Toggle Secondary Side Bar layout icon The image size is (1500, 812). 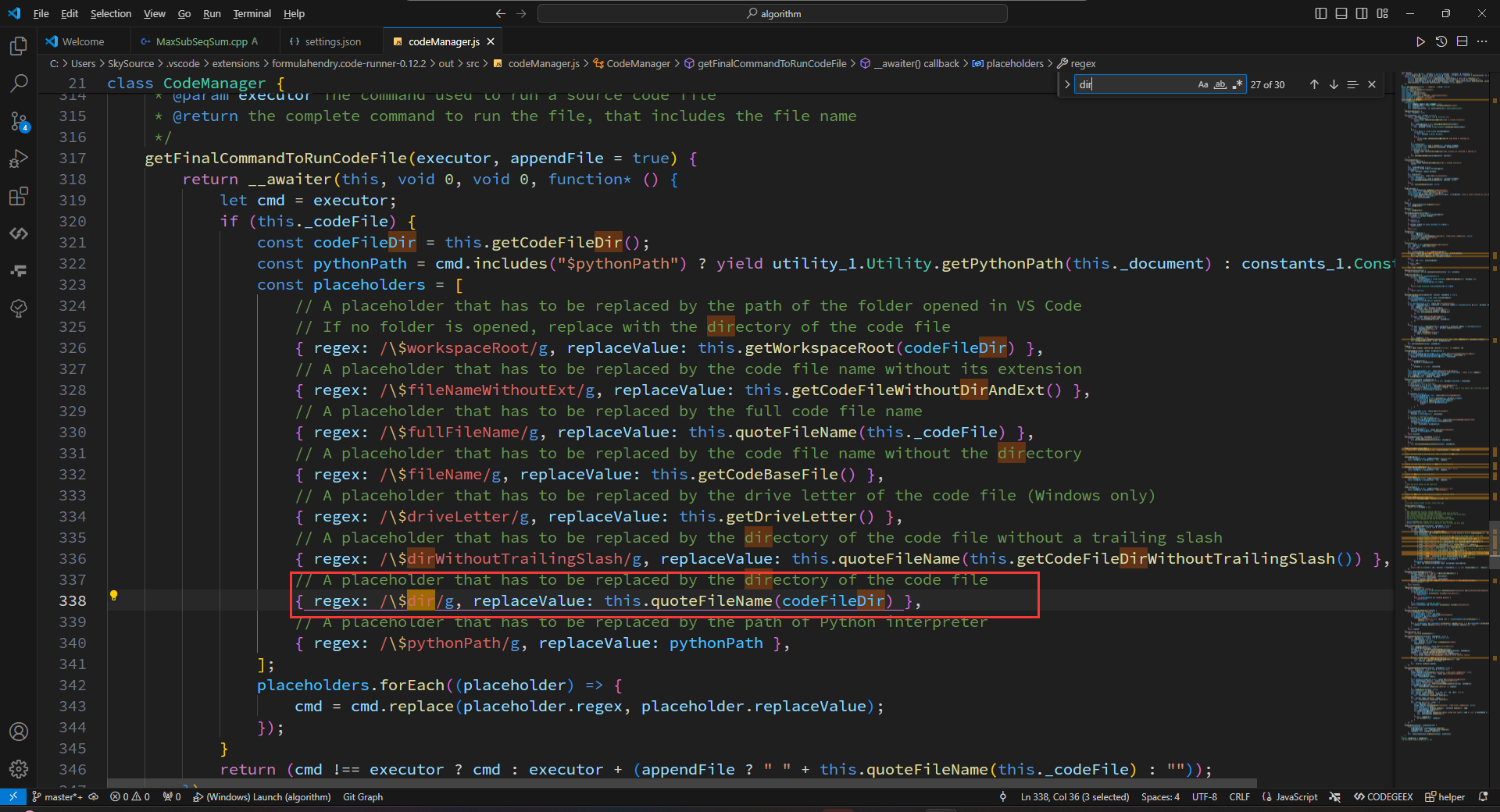pos(1362,13)
